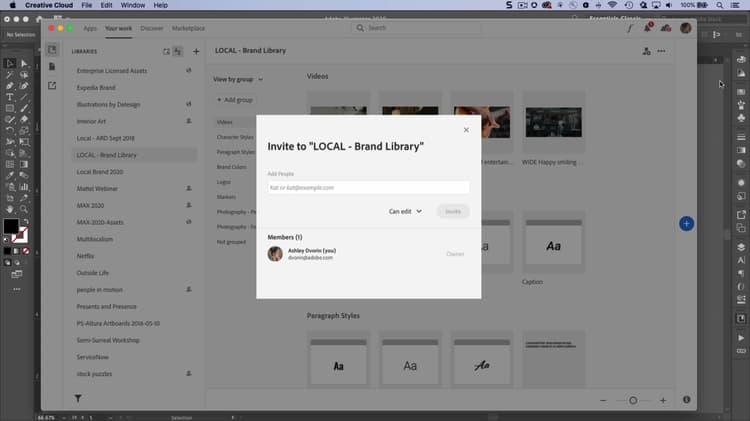
Task: Open the fonts icon in header
Action: (630, 28)
